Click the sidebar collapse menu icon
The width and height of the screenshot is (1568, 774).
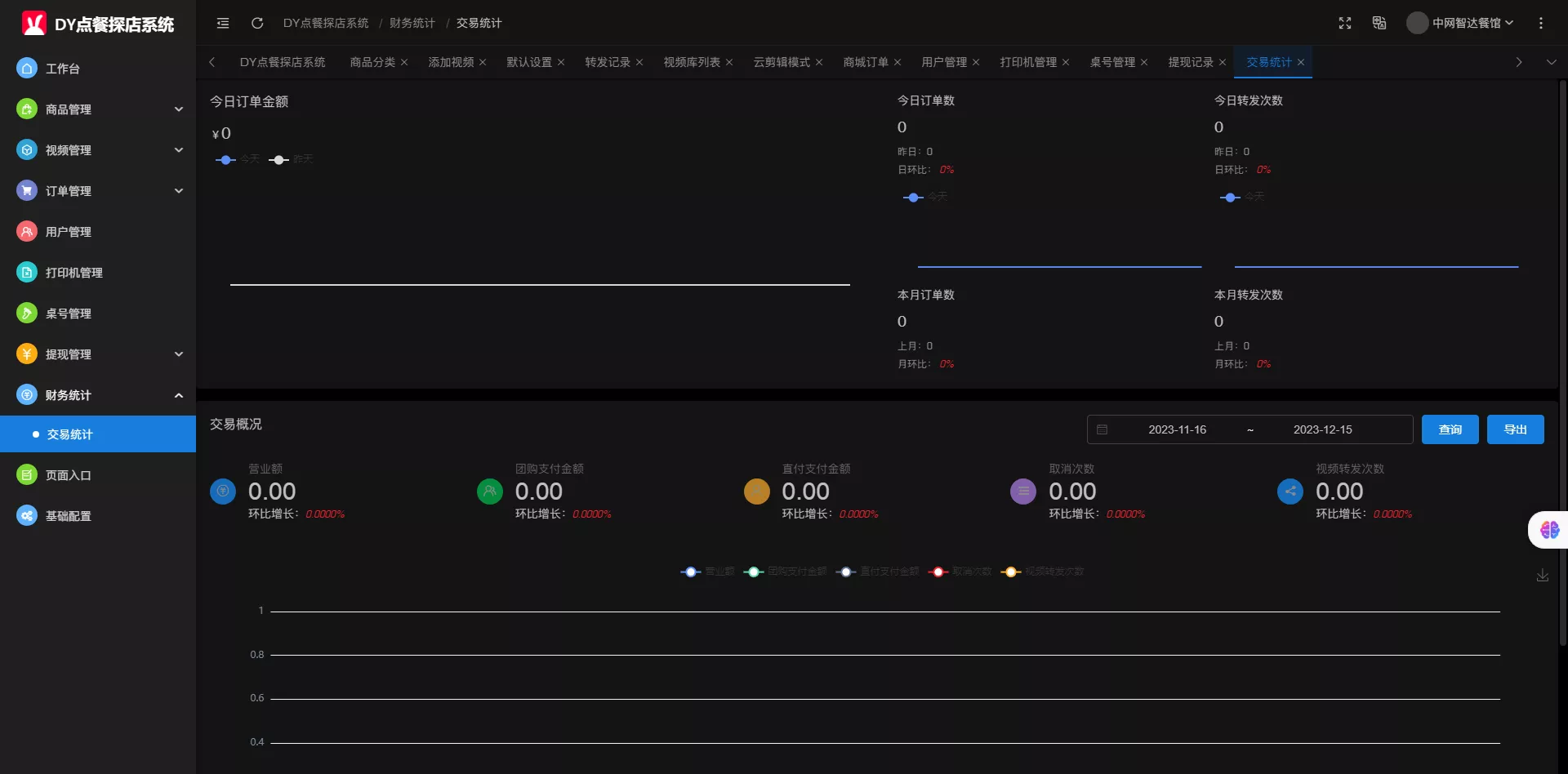point(223,23)
